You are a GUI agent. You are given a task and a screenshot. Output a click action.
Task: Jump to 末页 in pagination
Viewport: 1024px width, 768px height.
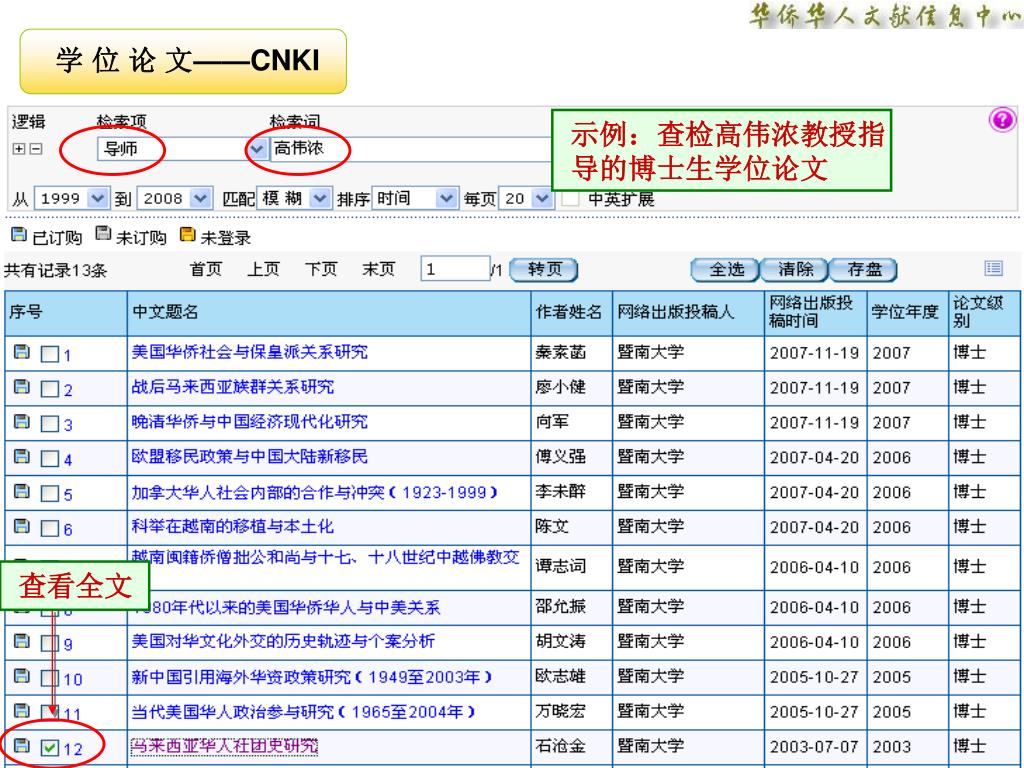tap(378, 269)
